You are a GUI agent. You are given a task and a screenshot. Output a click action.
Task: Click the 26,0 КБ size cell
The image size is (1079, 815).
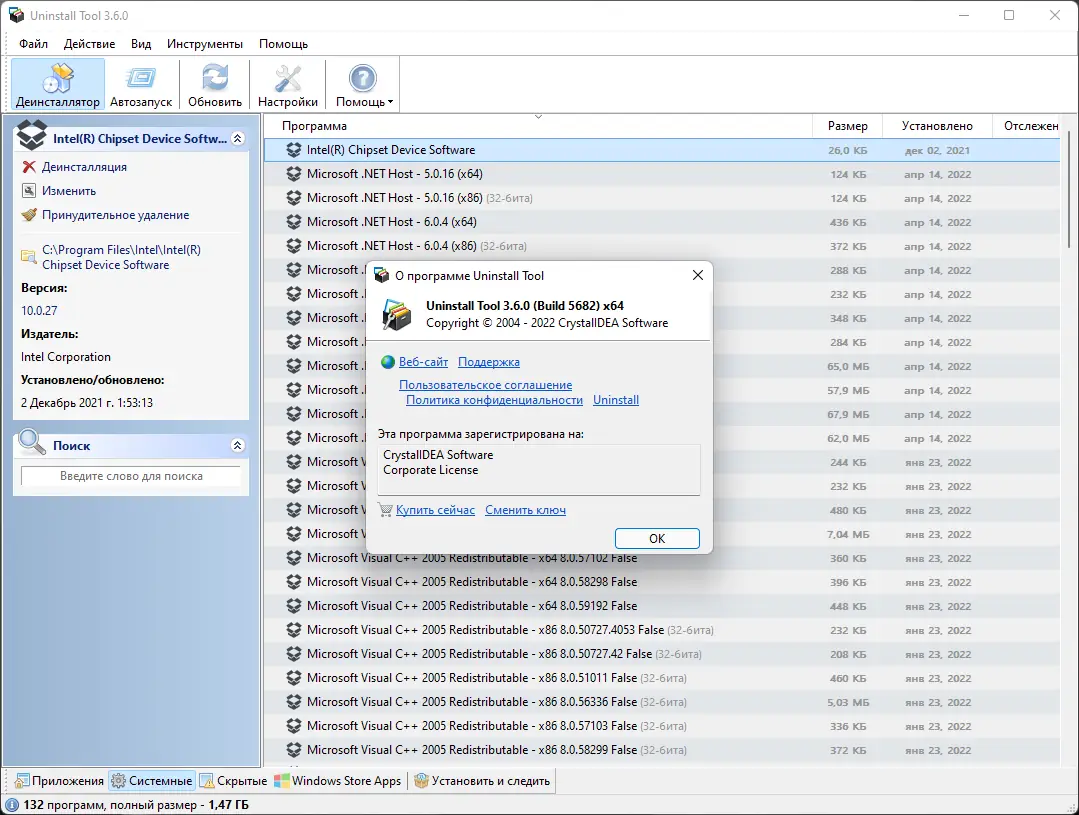(x=847, y=150)
